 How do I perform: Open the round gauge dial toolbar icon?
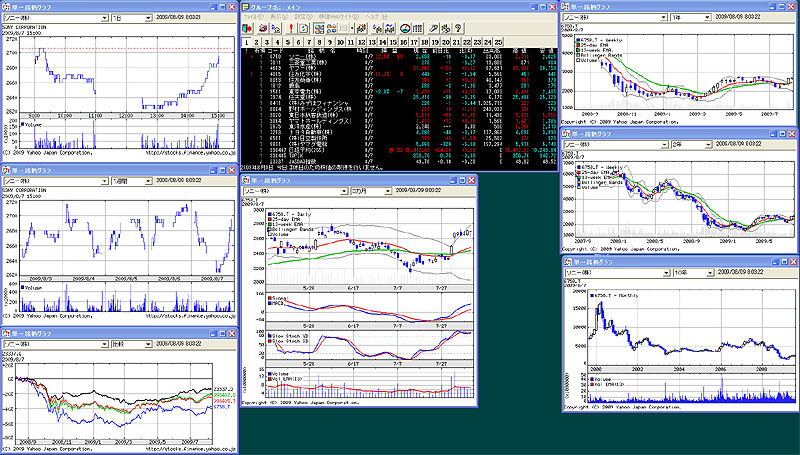tap(405, 28)
